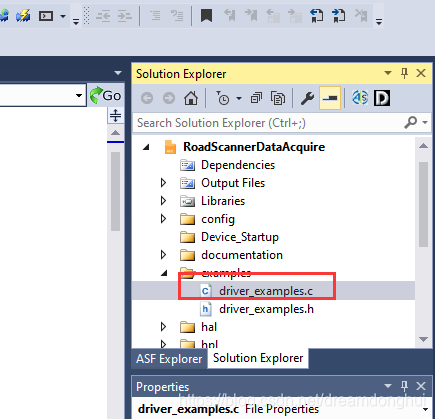Switch to the ASF Explorer tab
The image size is (435, 419).
pyautogui.click(x=169, y=359)
